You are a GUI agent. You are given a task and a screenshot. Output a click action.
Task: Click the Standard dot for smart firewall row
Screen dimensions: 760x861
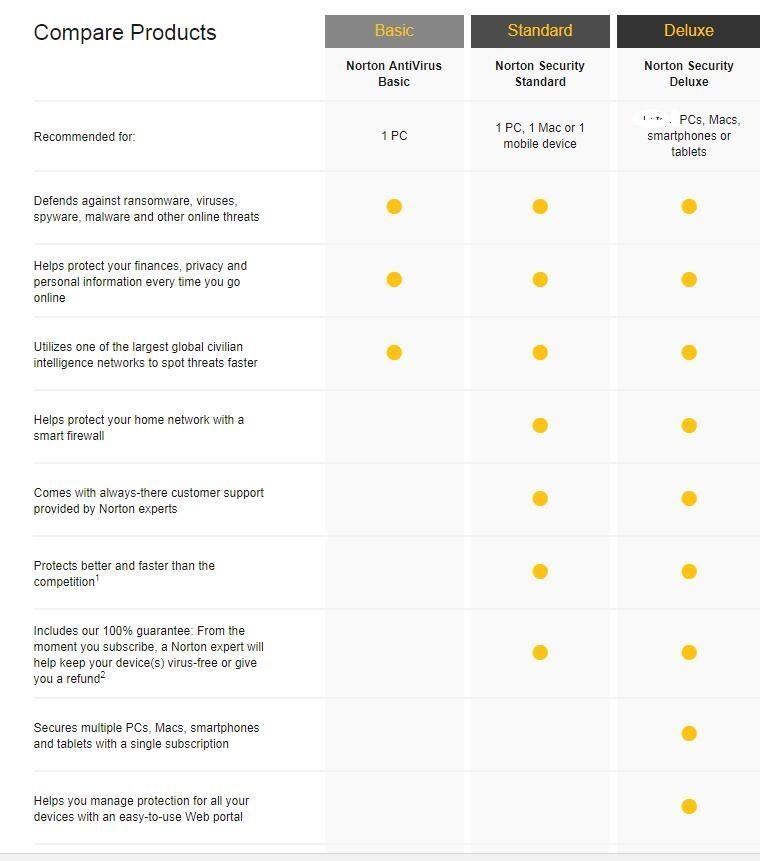540,426
